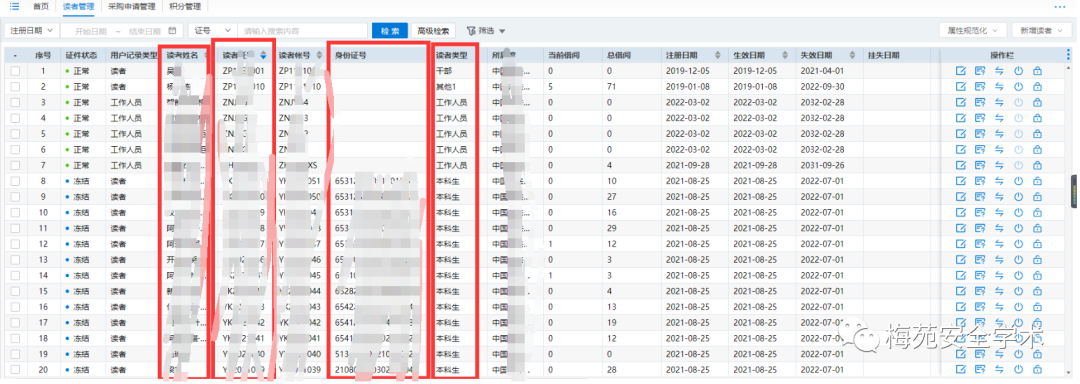Select the checkbox for row 18
Viewport: 1080px width, 384px height.
pos(15,338)
